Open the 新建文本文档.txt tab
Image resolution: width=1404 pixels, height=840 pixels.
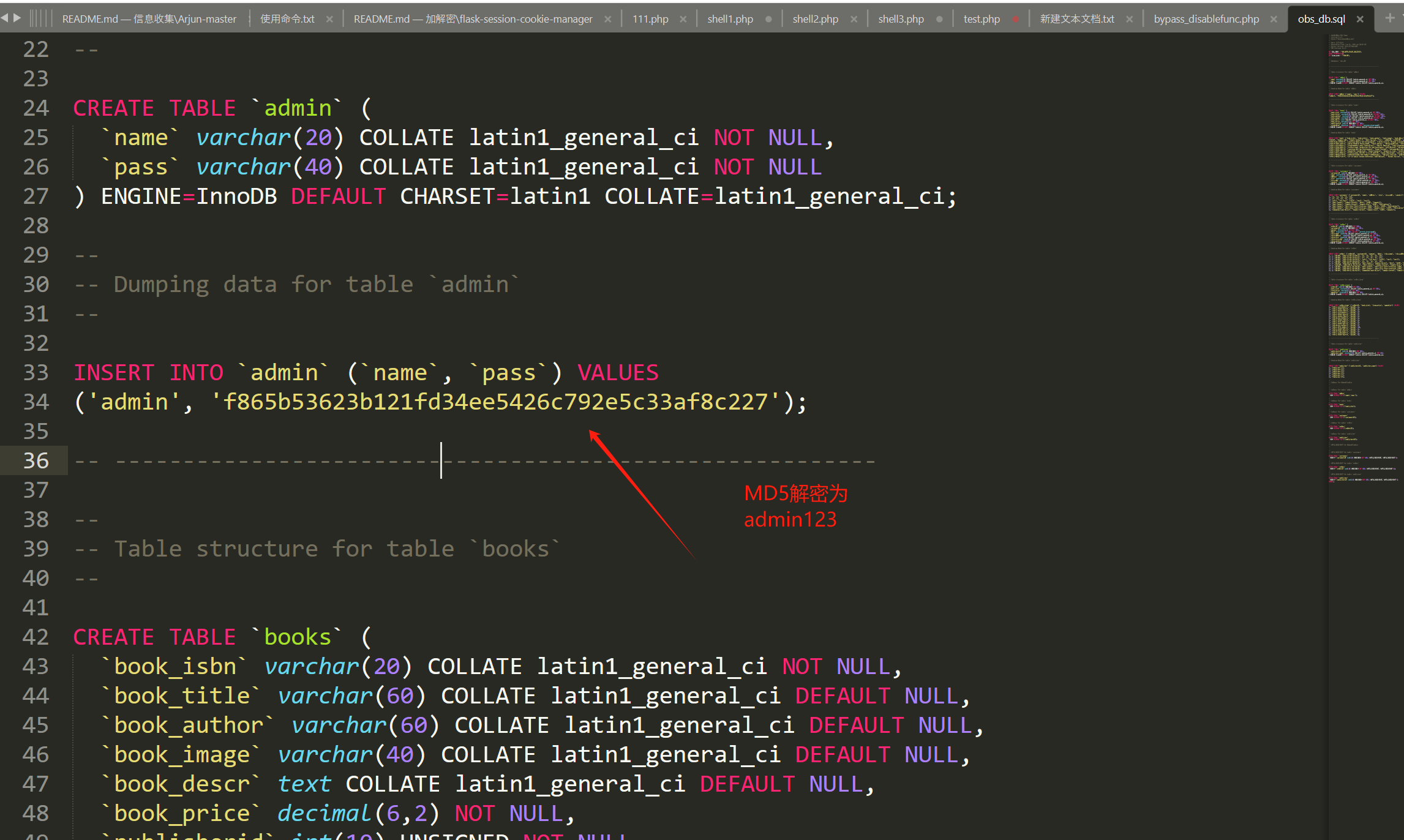point(1077,19)
